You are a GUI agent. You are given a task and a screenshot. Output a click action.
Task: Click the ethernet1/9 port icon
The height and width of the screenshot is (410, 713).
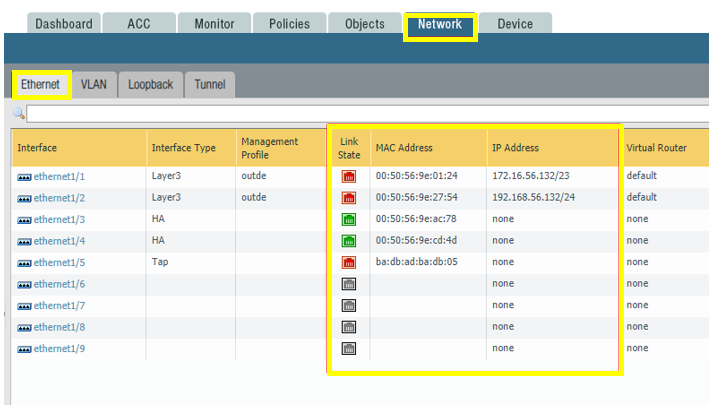(24, 350)
